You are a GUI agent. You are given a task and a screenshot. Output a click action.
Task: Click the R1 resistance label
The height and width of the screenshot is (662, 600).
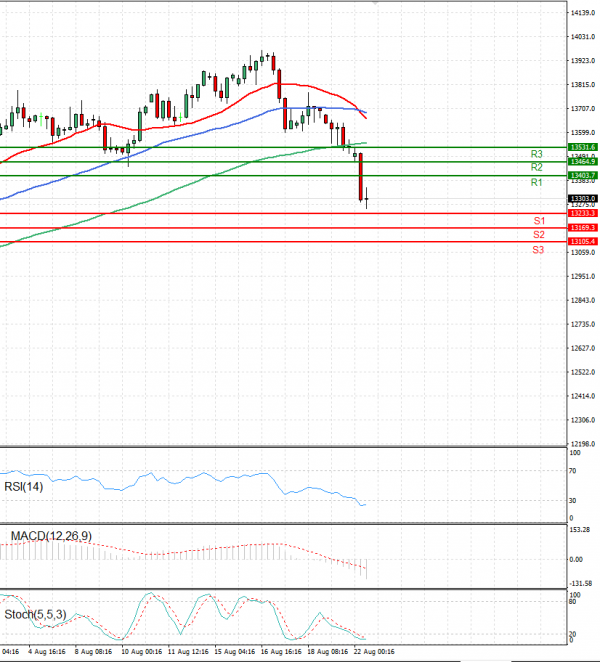pos(536,182)
